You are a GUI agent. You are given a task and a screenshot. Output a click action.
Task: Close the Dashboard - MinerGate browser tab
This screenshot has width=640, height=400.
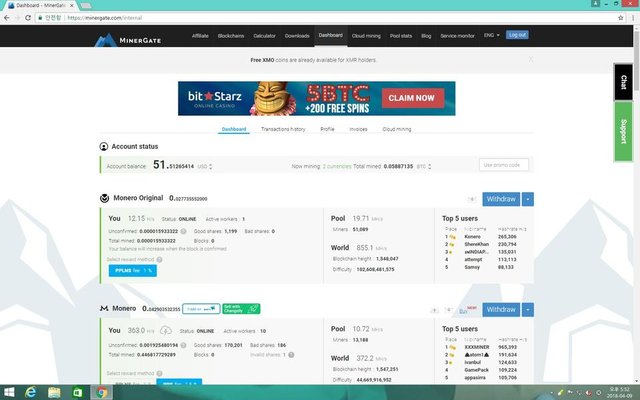point(71,5)
